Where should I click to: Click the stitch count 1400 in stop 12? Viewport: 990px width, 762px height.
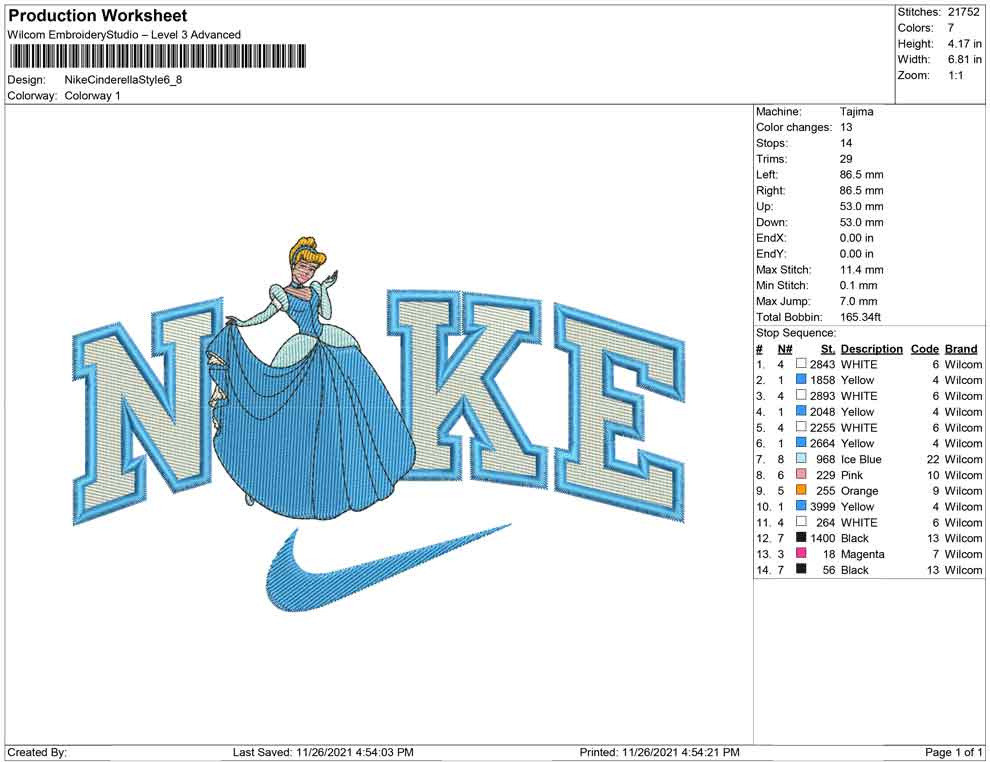(x=822, y=538)
